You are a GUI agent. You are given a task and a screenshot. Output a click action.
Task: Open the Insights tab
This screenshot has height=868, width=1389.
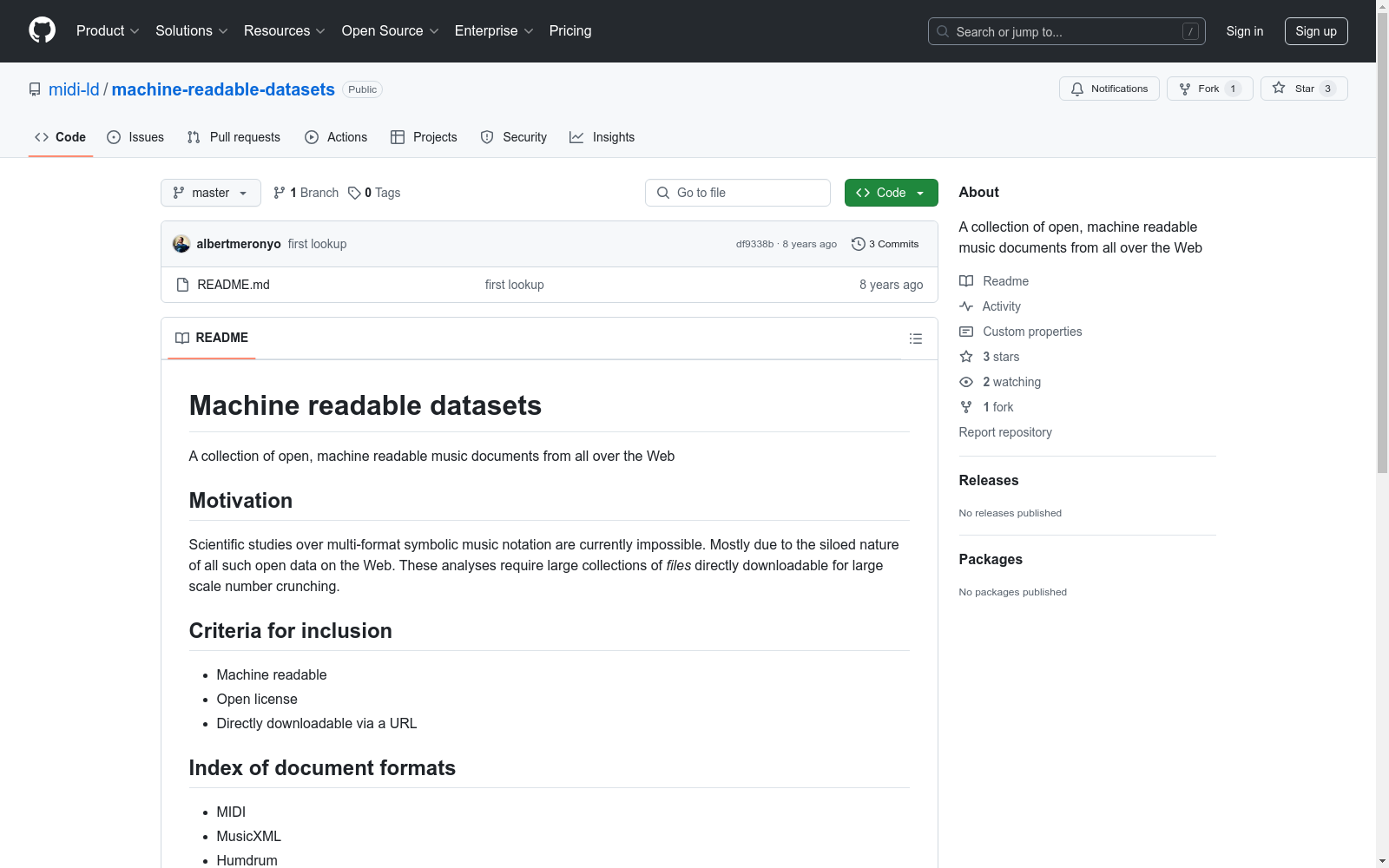click(x=602, y=137)
